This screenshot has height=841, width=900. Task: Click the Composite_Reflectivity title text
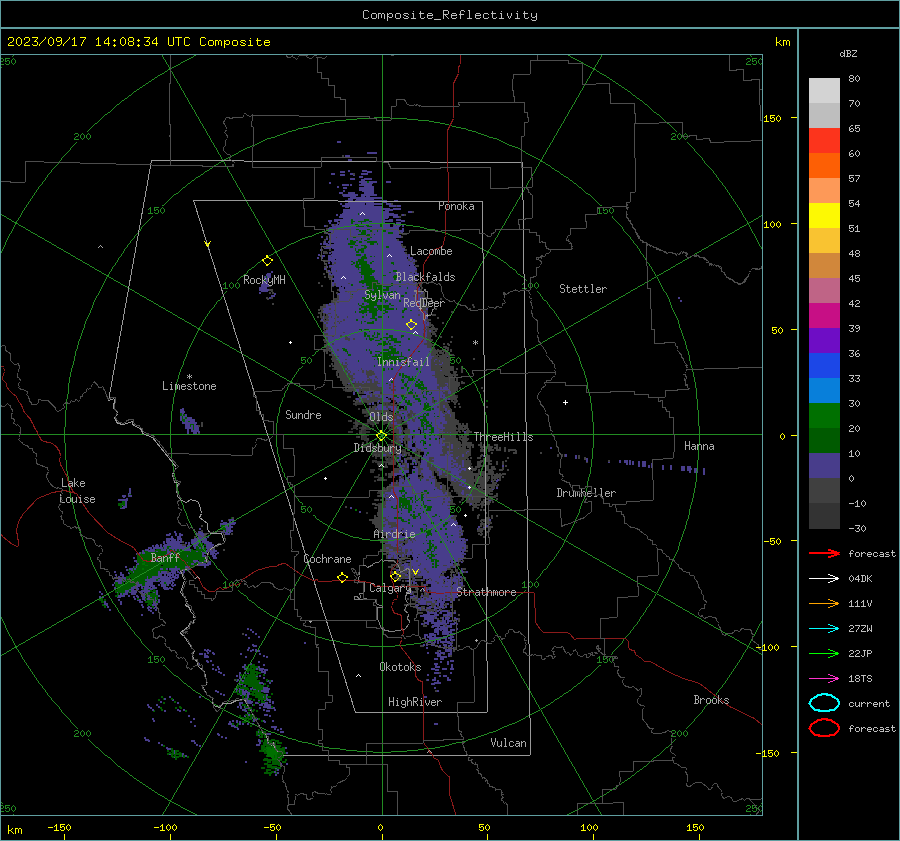coord(450,15)
